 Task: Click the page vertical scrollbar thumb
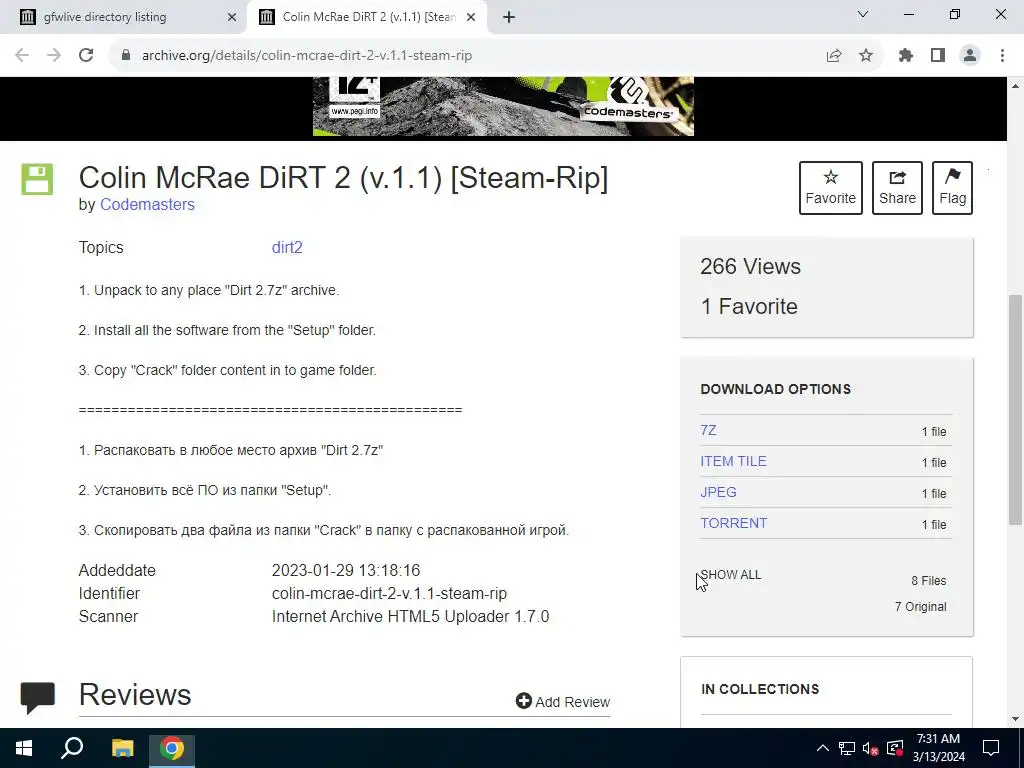pyautogui.click(x=1015, y=409)
